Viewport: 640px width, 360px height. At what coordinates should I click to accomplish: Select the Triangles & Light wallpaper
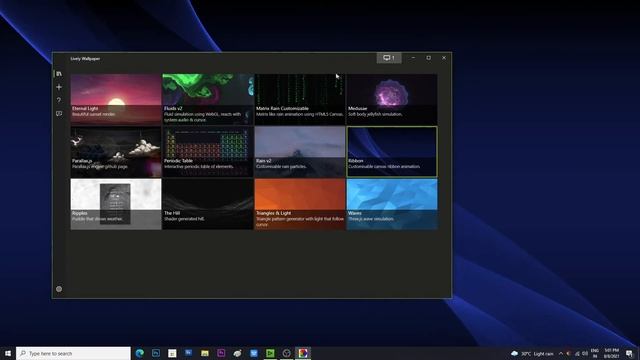coord(300,204)
